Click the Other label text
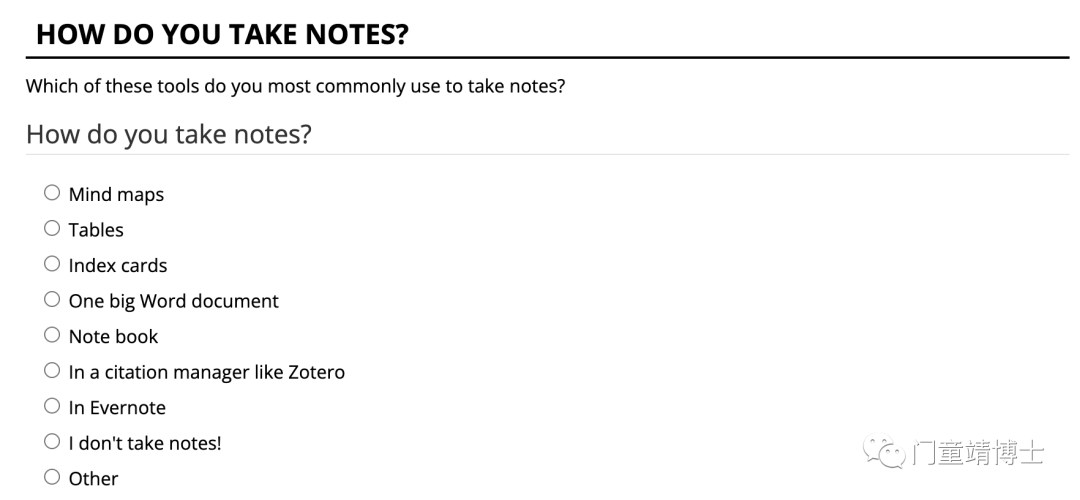 coord(93,479)
